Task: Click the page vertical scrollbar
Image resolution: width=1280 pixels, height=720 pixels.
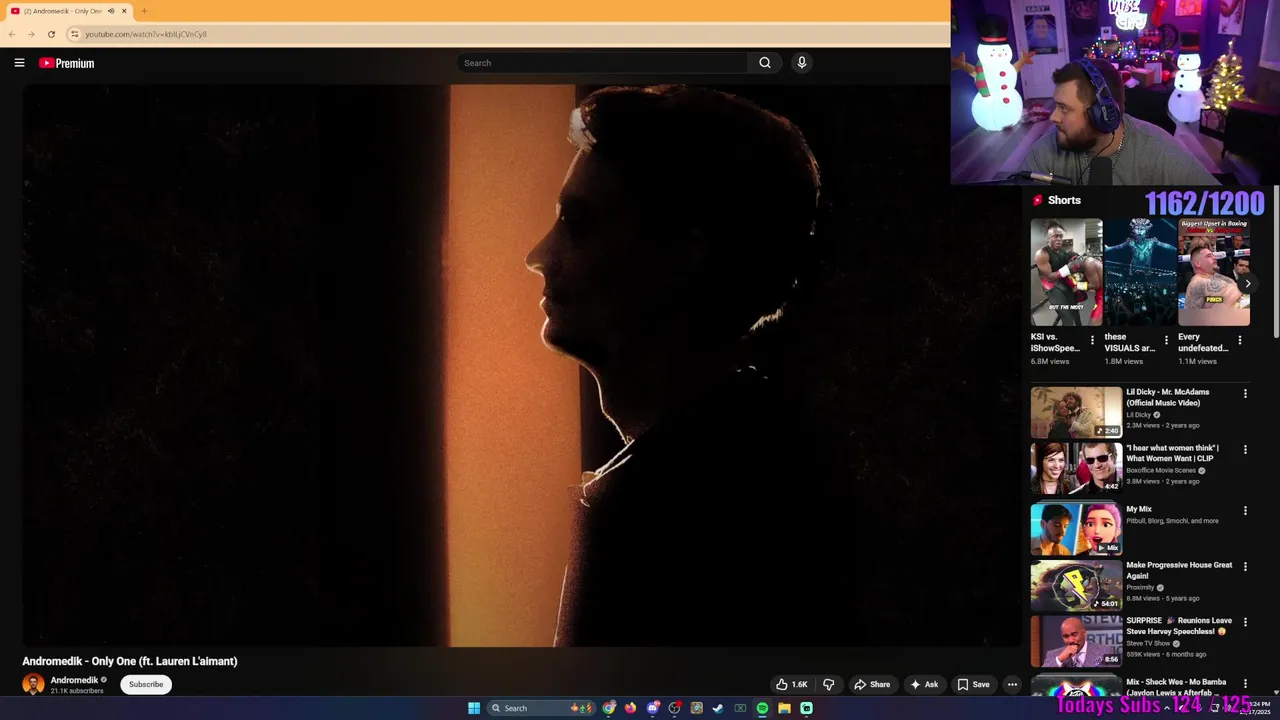Action: pyautogui.click(x=1275, y=262)
